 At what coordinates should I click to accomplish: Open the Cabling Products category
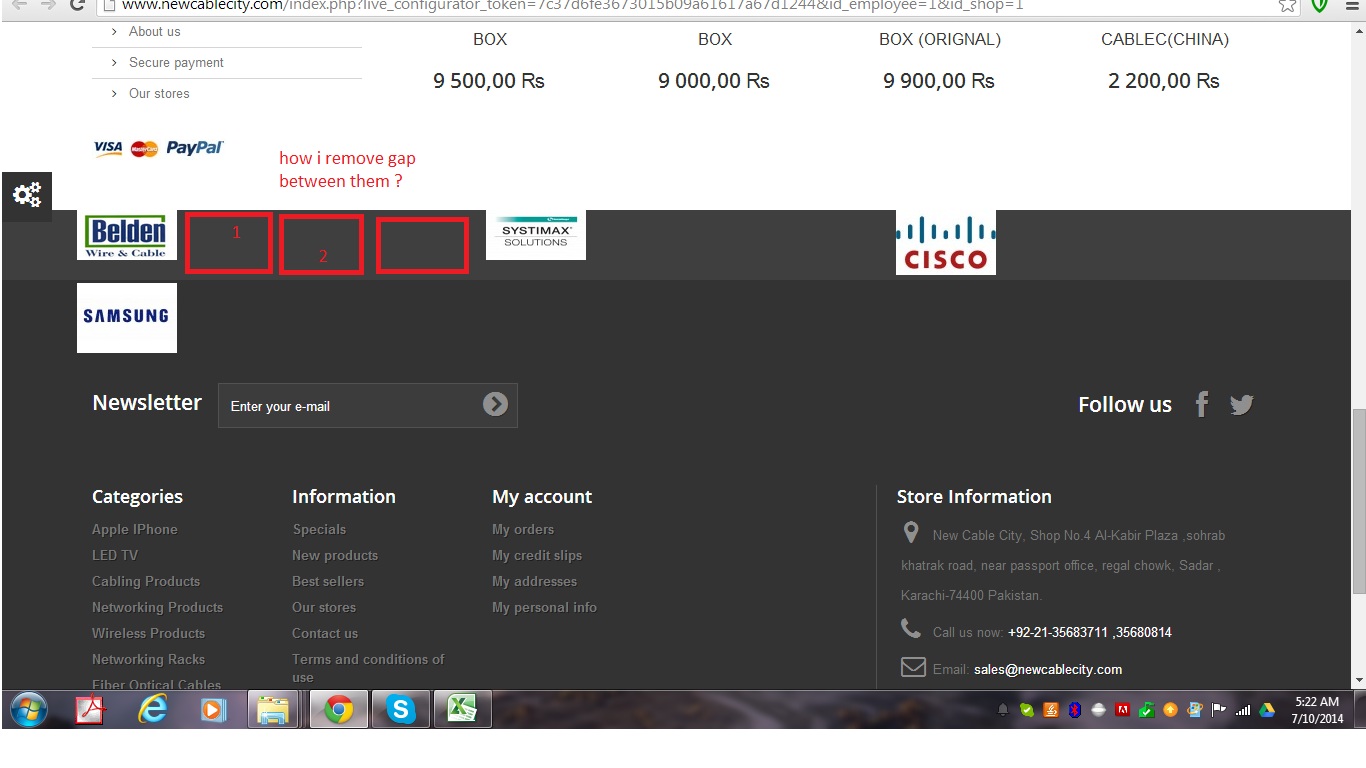click(x=146, y=581)
